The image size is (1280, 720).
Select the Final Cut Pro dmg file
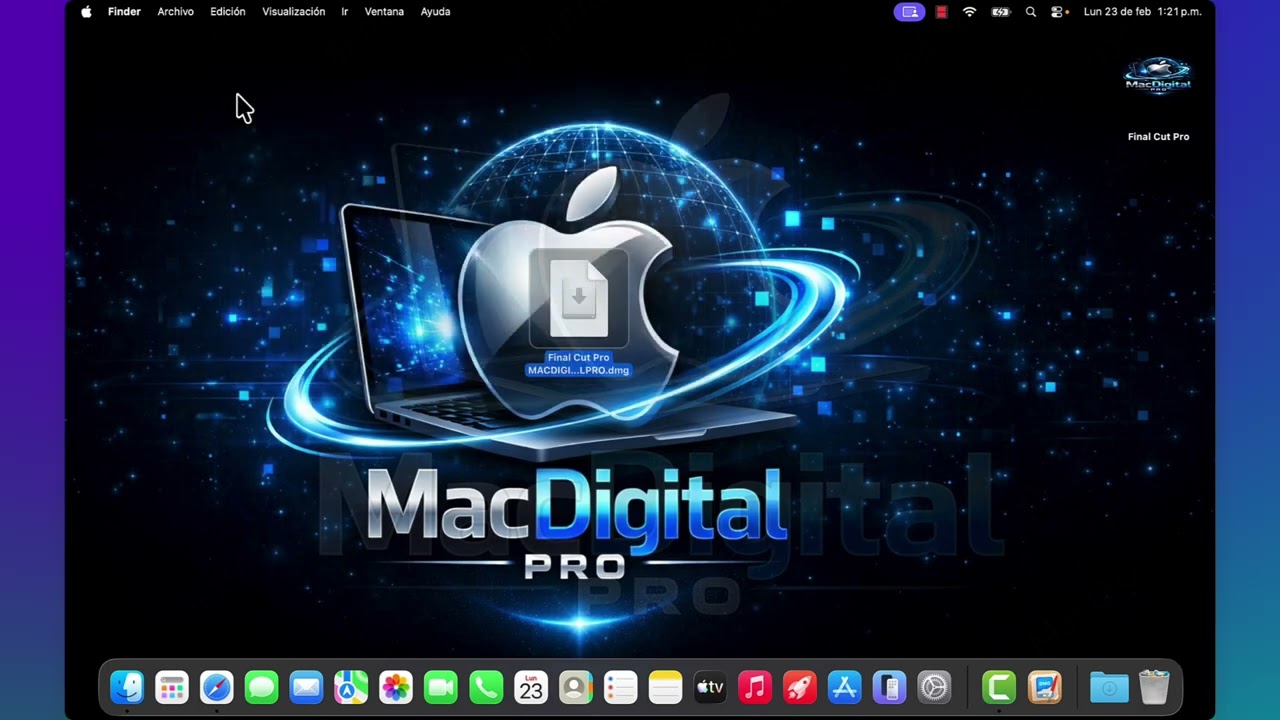pos(578,312)
